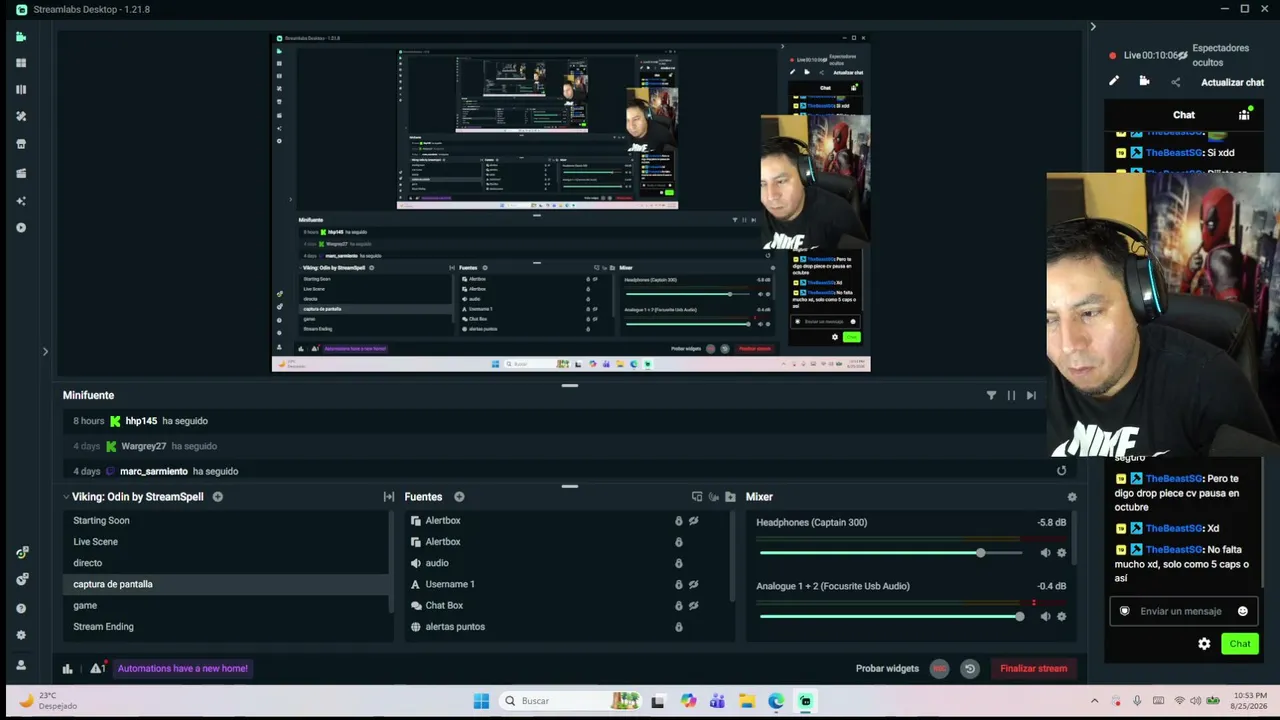Screen dimensions: 1280x720
Task: Open the App Store icon in the sidebar
Action: [21, 144]
